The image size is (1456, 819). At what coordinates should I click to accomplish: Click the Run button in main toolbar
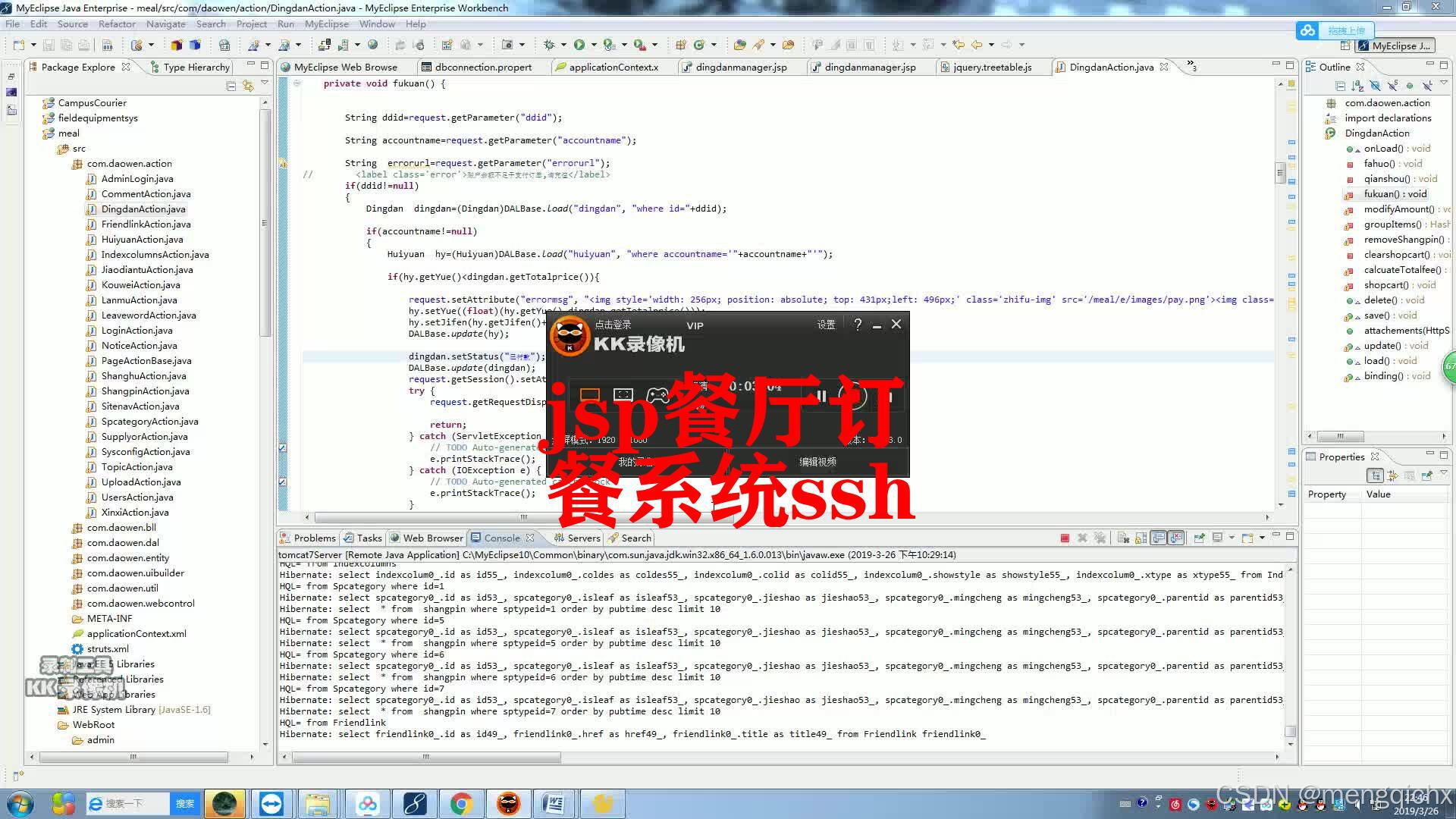tap(579, 45)
